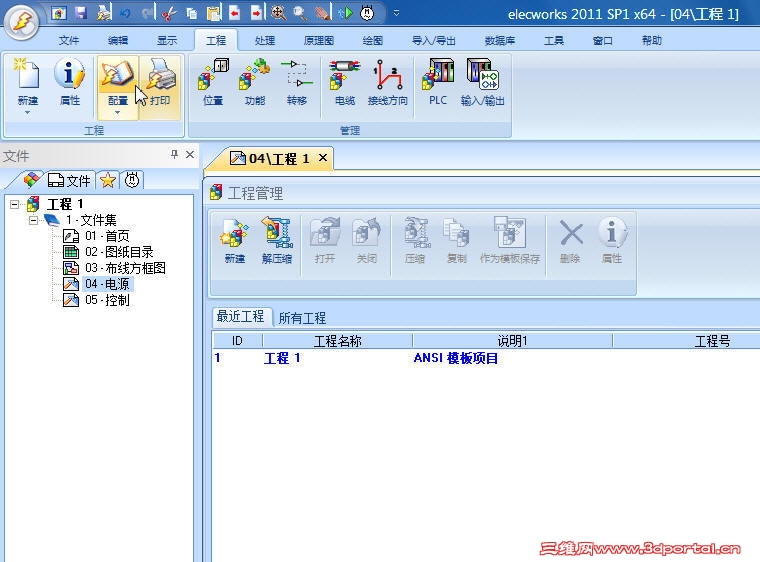Image resolution: width=760 pixels, height=562 pixels.
Task: Open the 导入/导出 ribbon tab
Action: tap(433, 41)
